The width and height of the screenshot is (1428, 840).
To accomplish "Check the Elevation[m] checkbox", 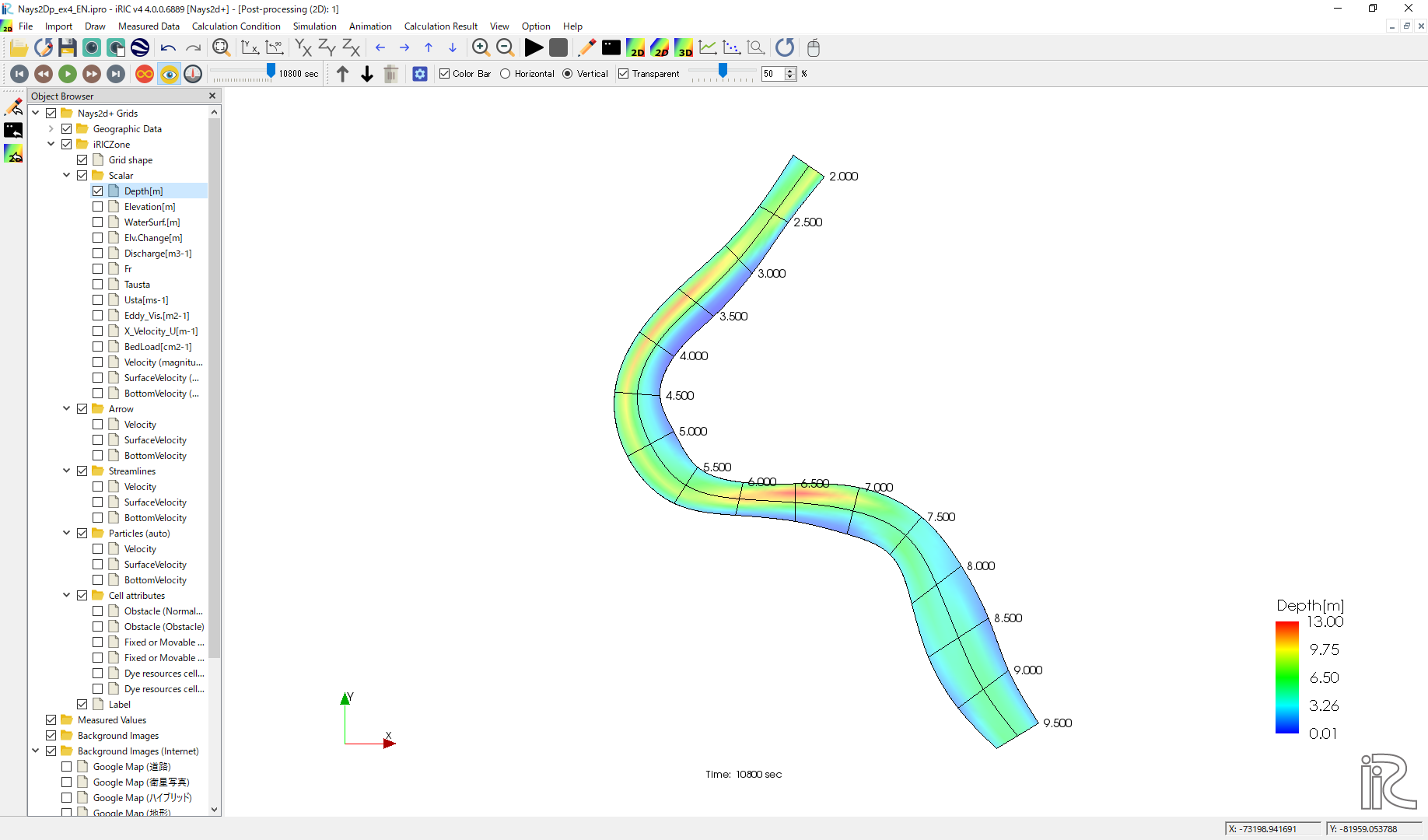I will pos(98,207).
